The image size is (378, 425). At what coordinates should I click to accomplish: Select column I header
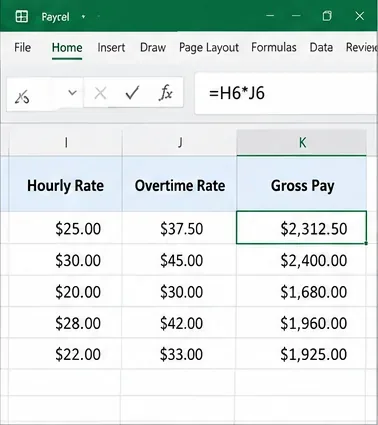point(66,143)
